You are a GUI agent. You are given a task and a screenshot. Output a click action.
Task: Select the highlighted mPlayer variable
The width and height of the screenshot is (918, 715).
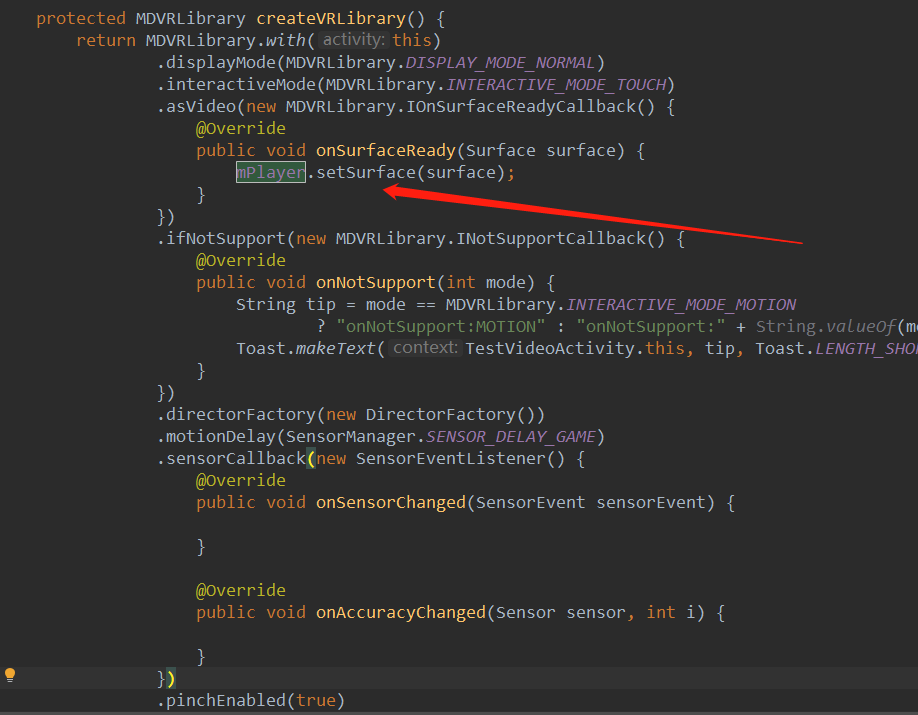coord(270,172)
